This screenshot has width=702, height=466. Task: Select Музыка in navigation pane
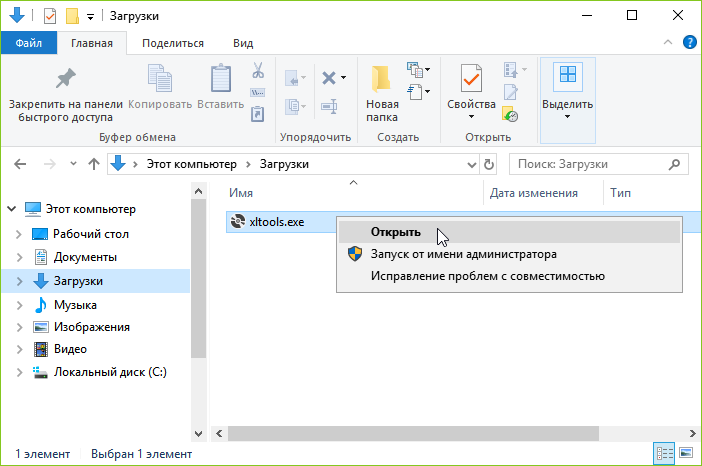[75, 305]
